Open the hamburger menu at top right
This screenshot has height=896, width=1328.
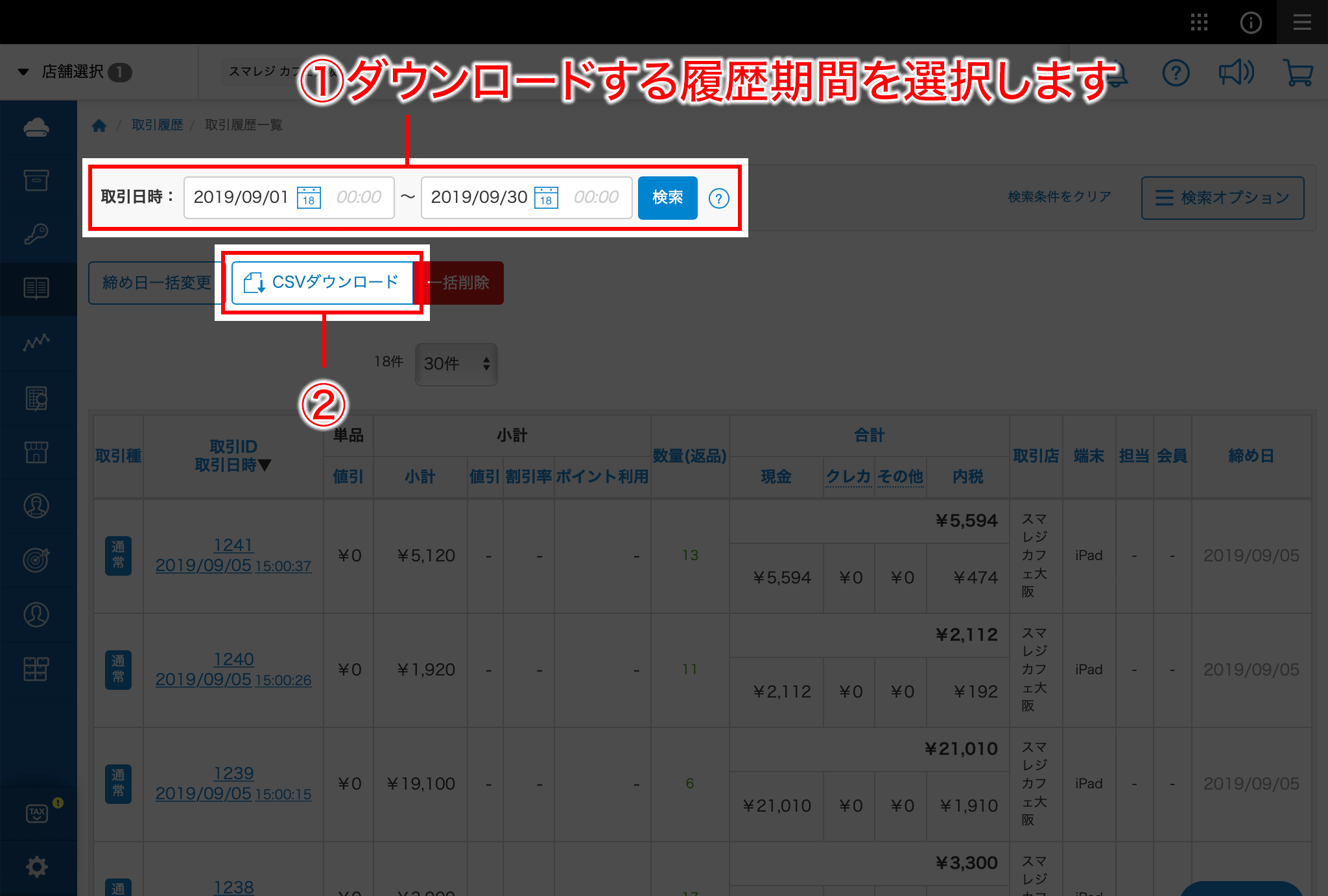1302,22
